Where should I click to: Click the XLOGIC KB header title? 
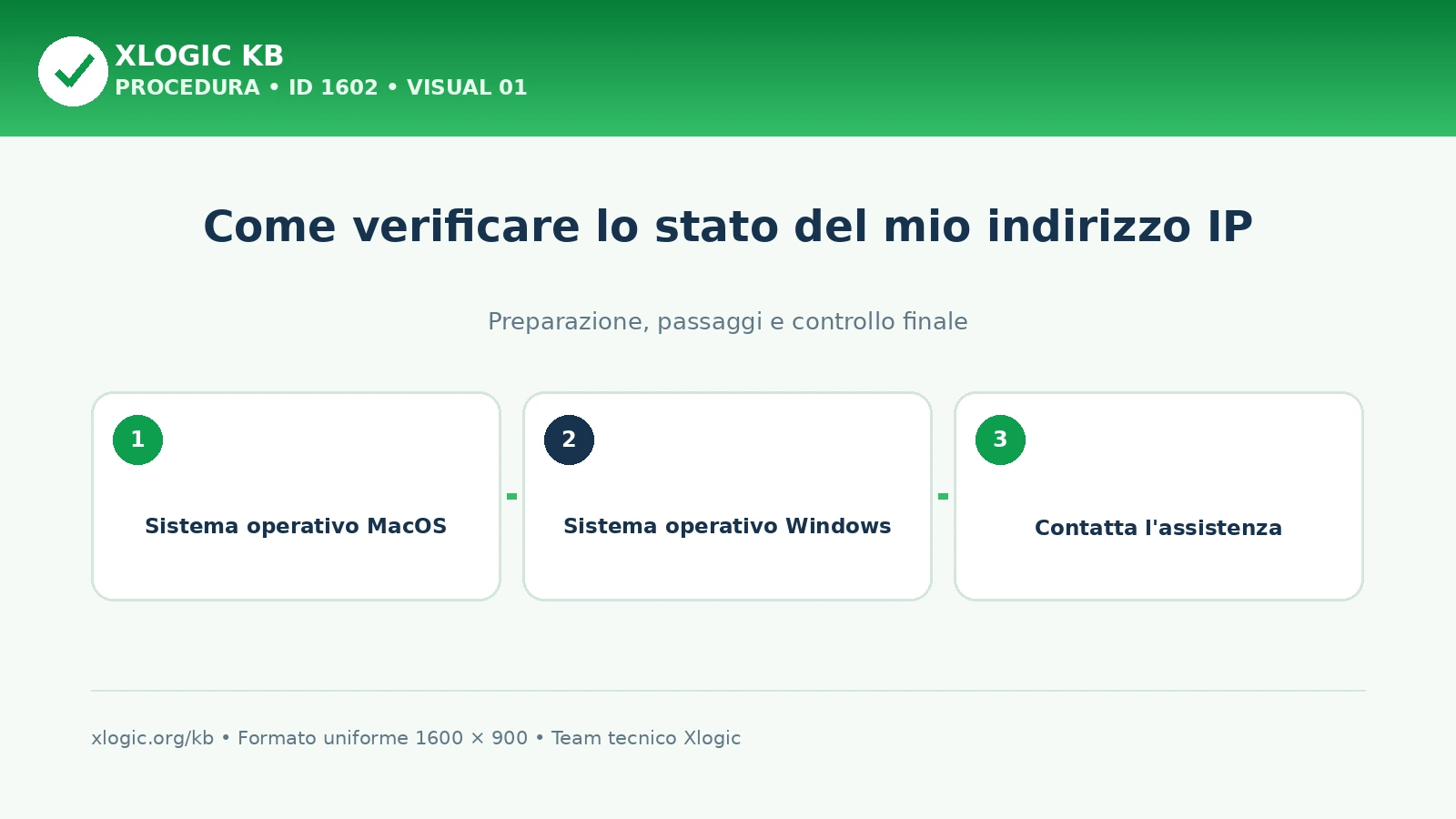point(199,56)
